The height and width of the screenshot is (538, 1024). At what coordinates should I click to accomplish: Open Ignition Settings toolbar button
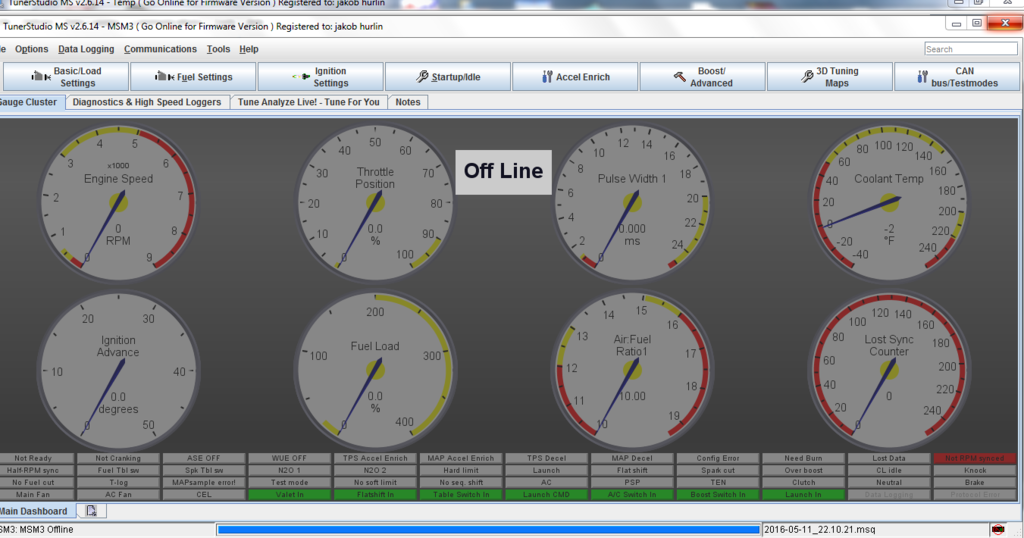tap(321, 77)
